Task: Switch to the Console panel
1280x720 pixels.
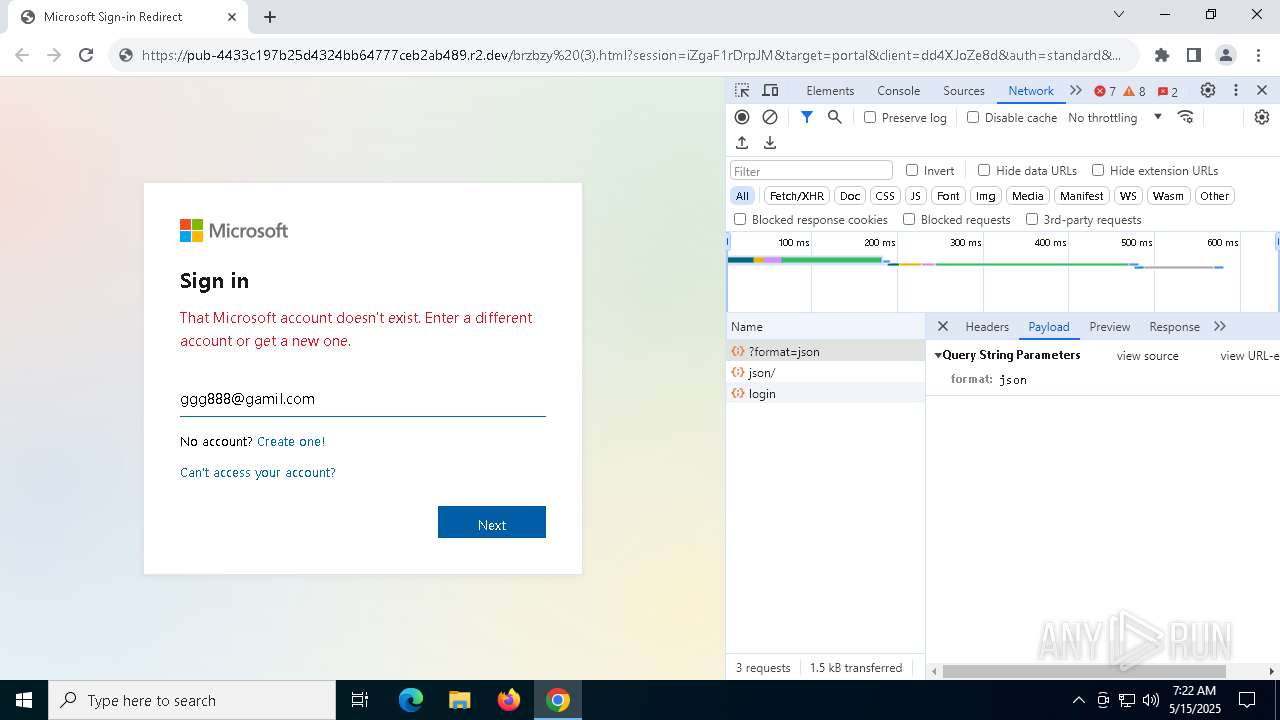Action: 899,90
